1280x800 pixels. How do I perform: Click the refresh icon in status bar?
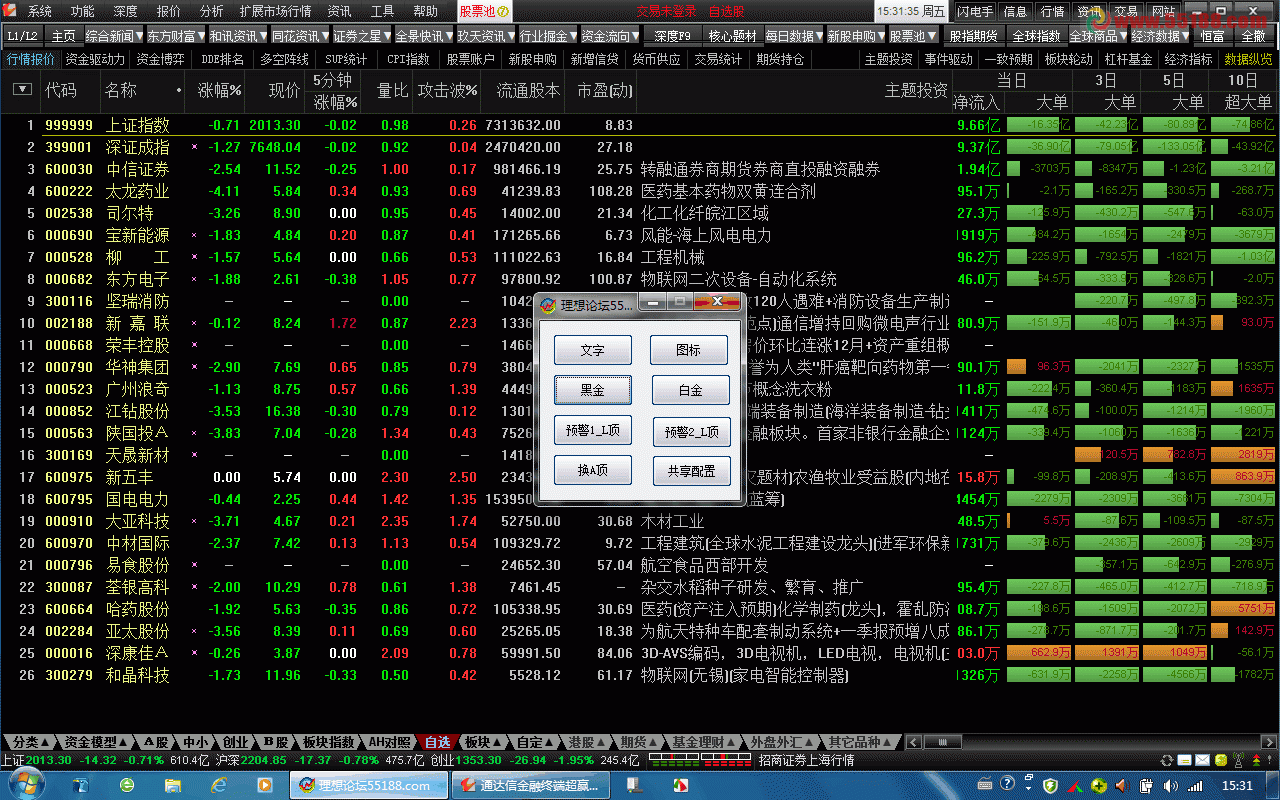coord(1166,760)
